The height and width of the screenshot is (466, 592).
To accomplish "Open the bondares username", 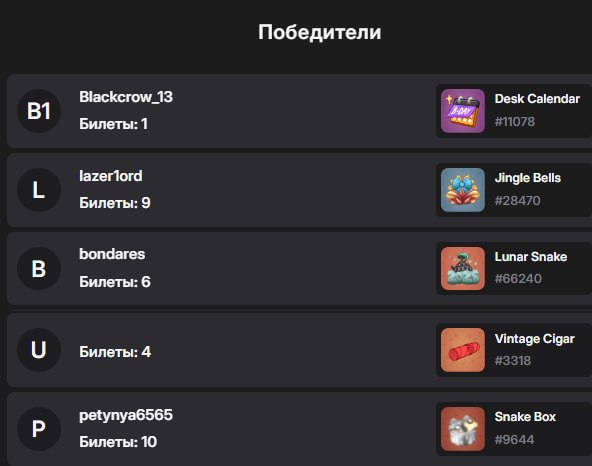I will 112,254.
